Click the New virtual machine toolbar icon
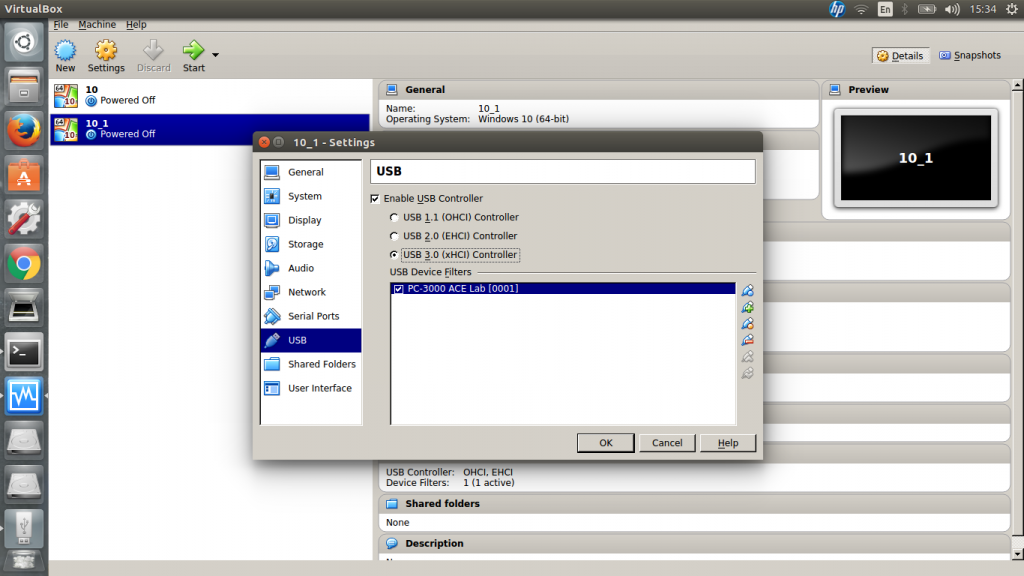This screenshot has width=1024, height=576. tap(65, 55)
